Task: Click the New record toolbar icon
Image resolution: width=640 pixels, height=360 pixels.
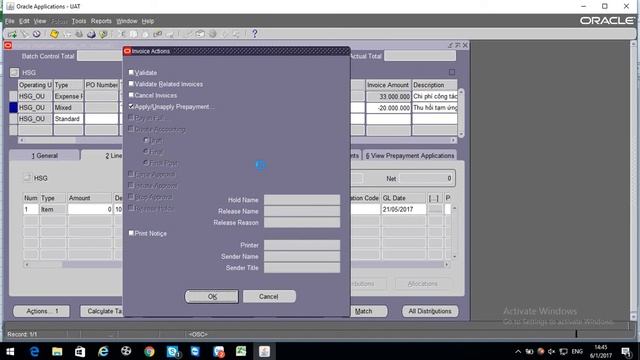Action: click(12, 34)
